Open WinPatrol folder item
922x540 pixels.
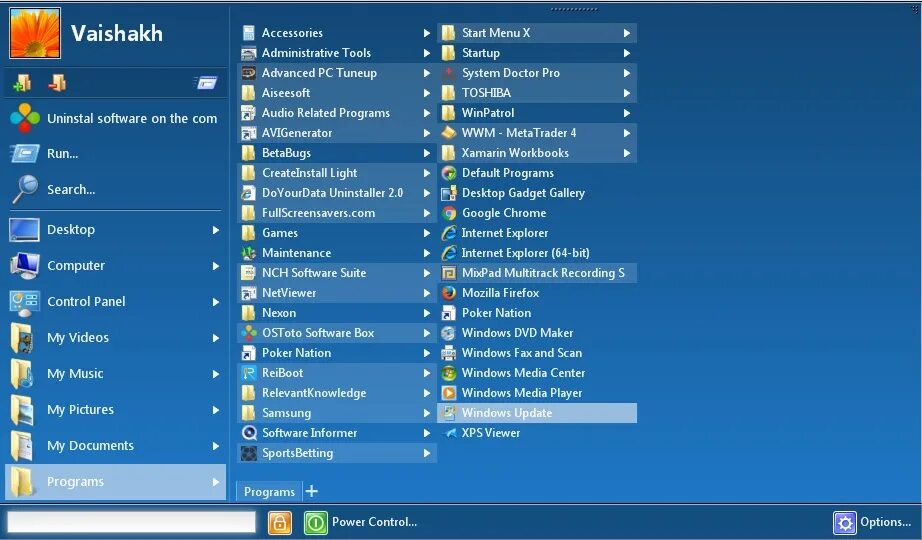point(536,113)
